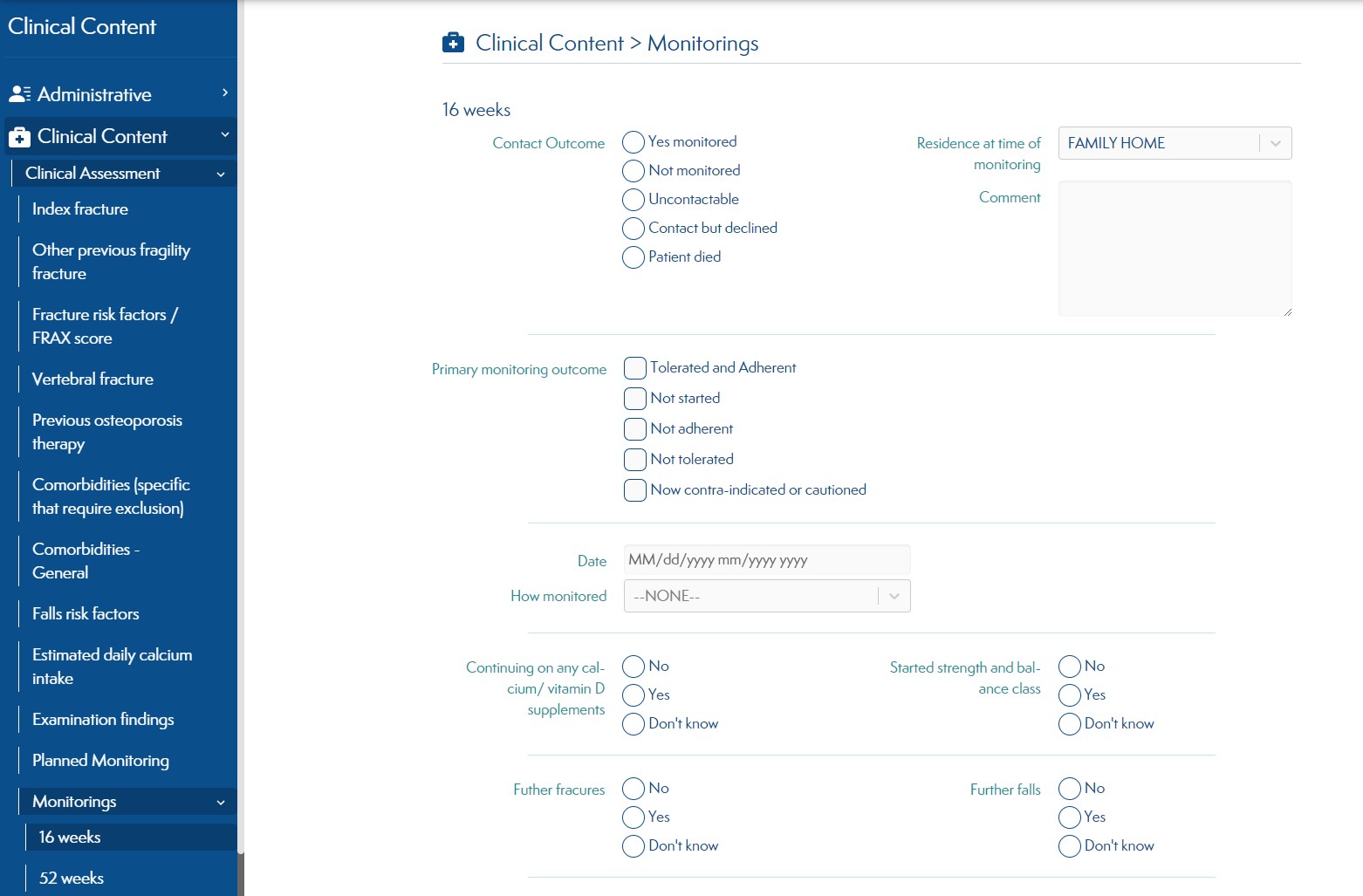Select Don't know for Futher fracures
This screenshot has height=896, width=1363.
(x=634, y=846)
